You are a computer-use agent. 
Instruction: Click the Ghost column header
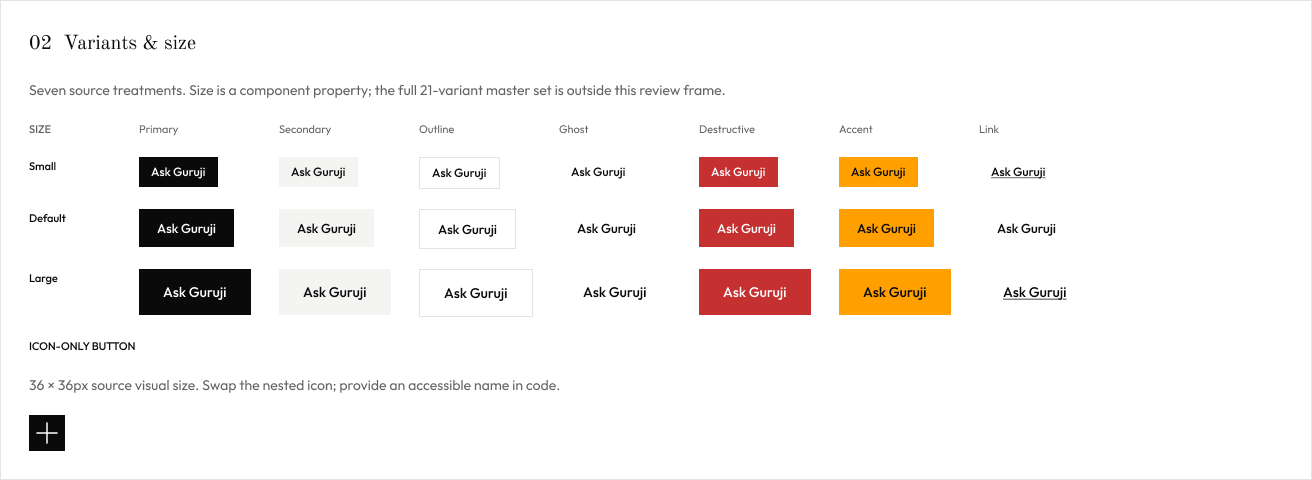click(574, 129)
